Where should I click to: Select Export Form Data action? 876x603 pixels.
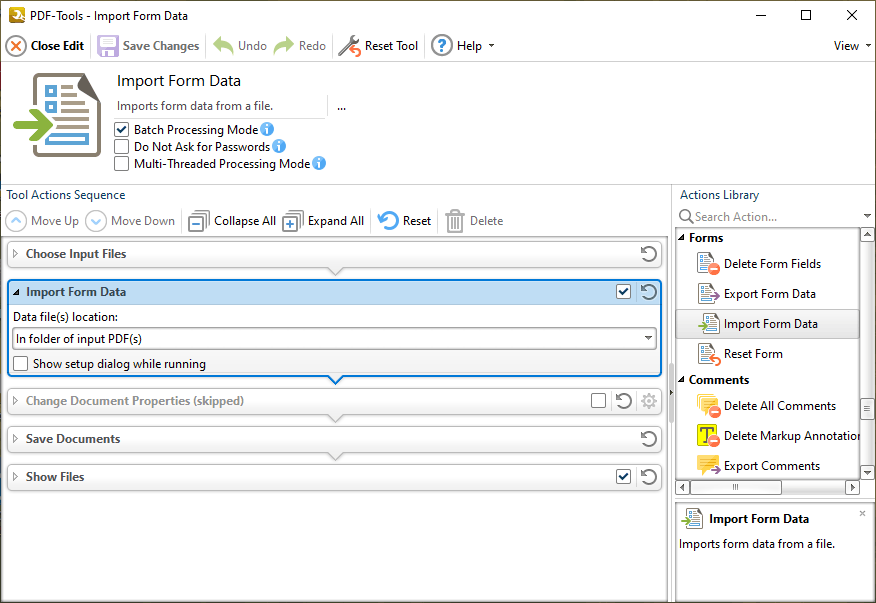(x=768, y=294)
